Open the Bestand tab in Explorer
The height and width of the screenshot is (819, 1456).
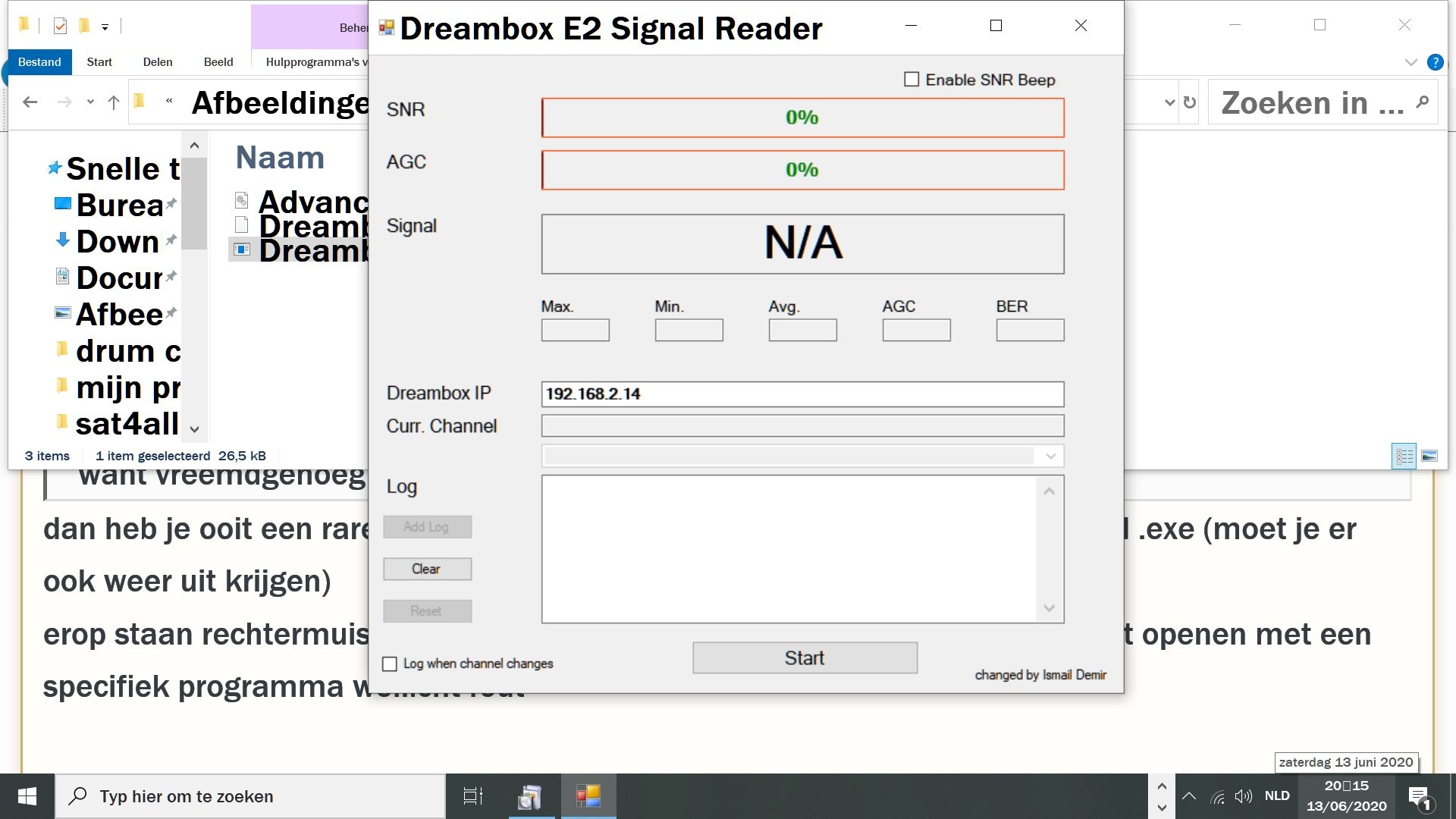pyautogui.click(x=39, y=62)
